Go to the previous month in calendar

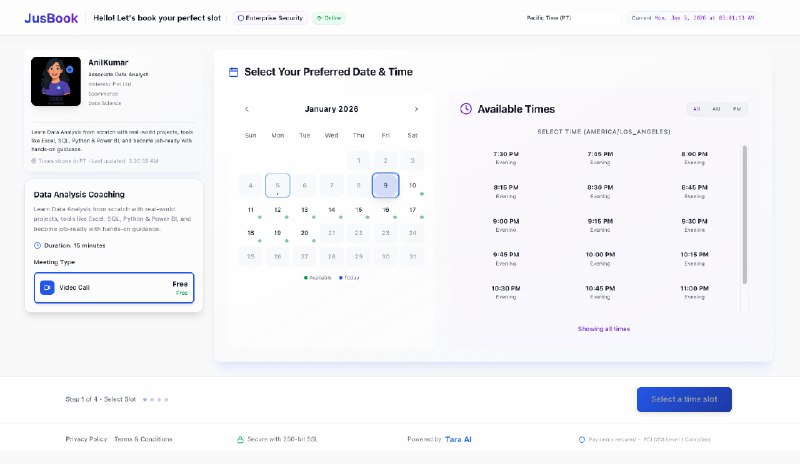tap(247, 109)
